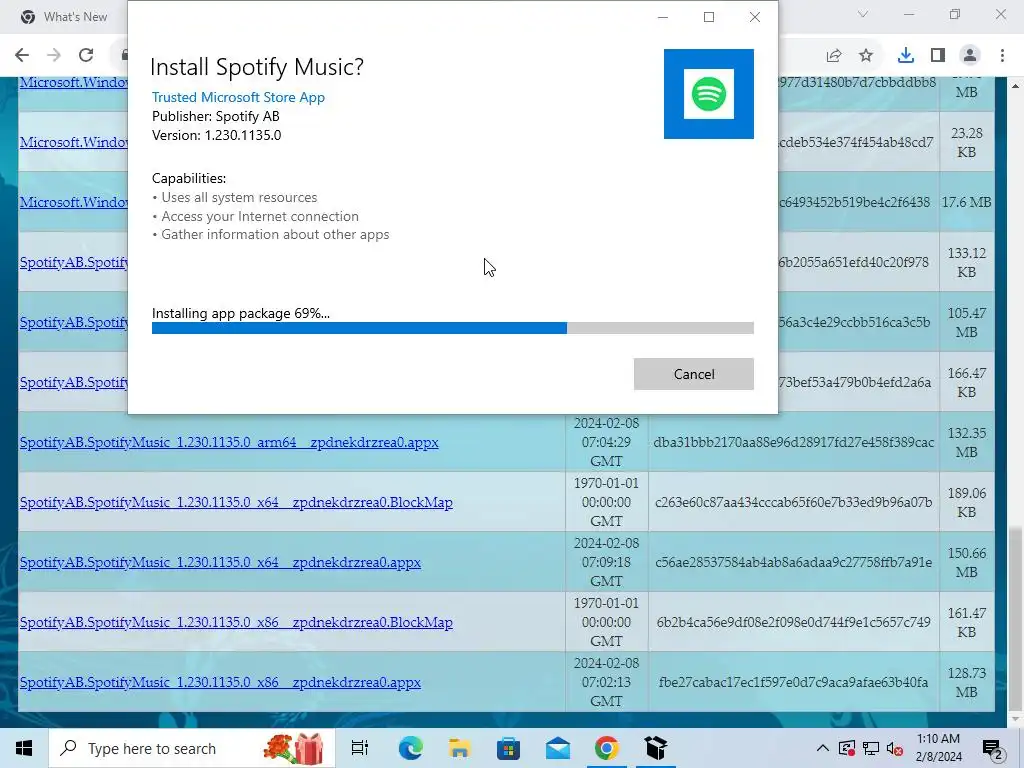
Task: Click the 2024-02-08 07:09:18 GMT date cell
Action: tap(607, 562)
